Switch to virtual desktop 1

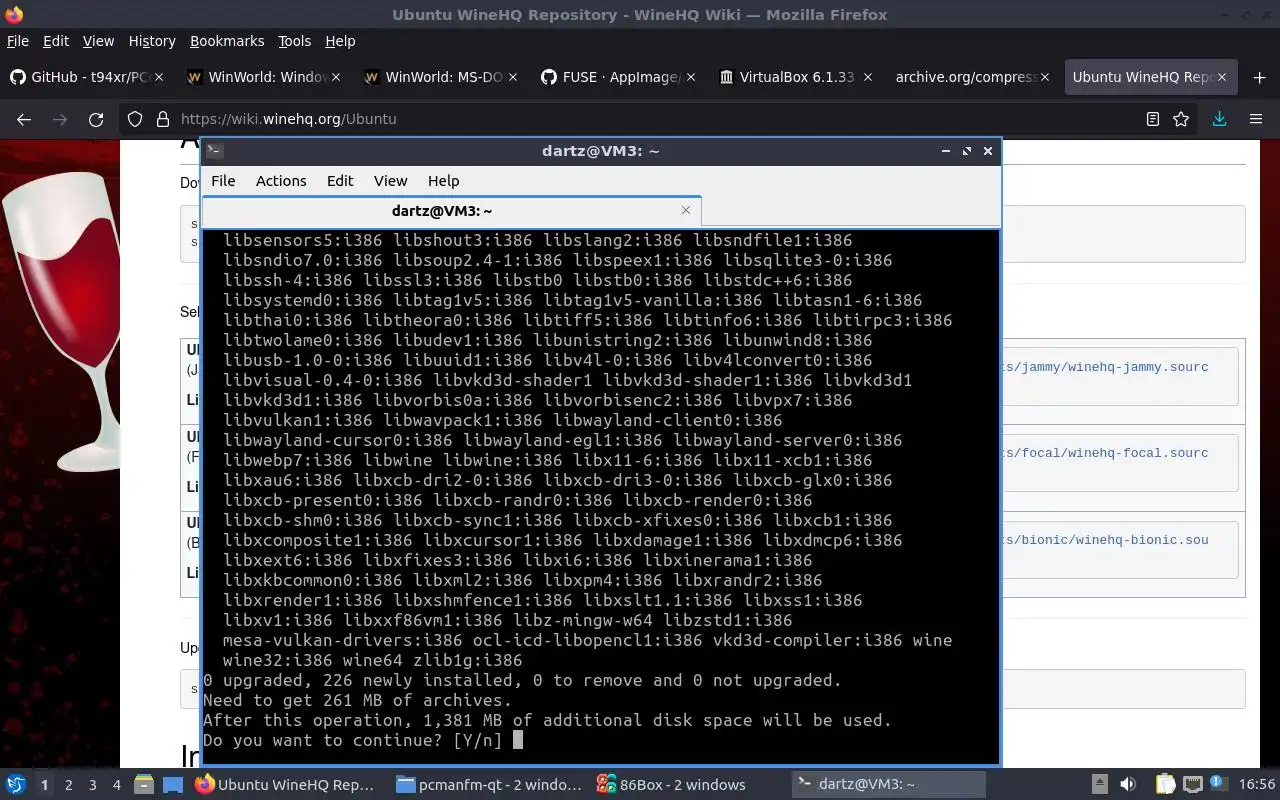(44, 785)
